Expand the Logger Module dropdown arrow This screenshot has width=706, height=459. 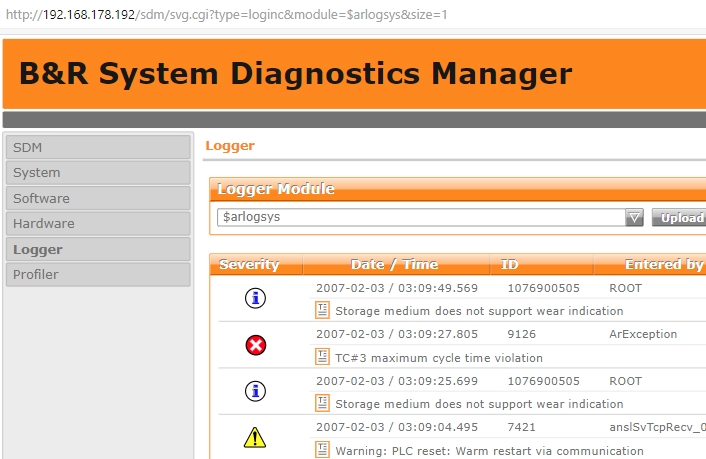point(634,218)
